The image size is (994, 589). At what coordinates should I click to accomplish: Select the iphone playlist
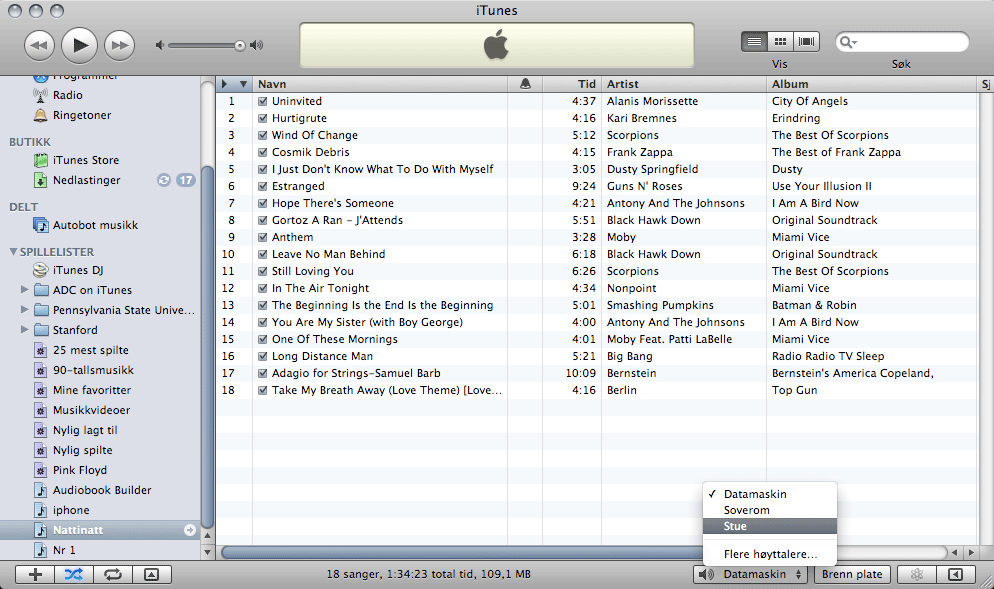[71, 510]
